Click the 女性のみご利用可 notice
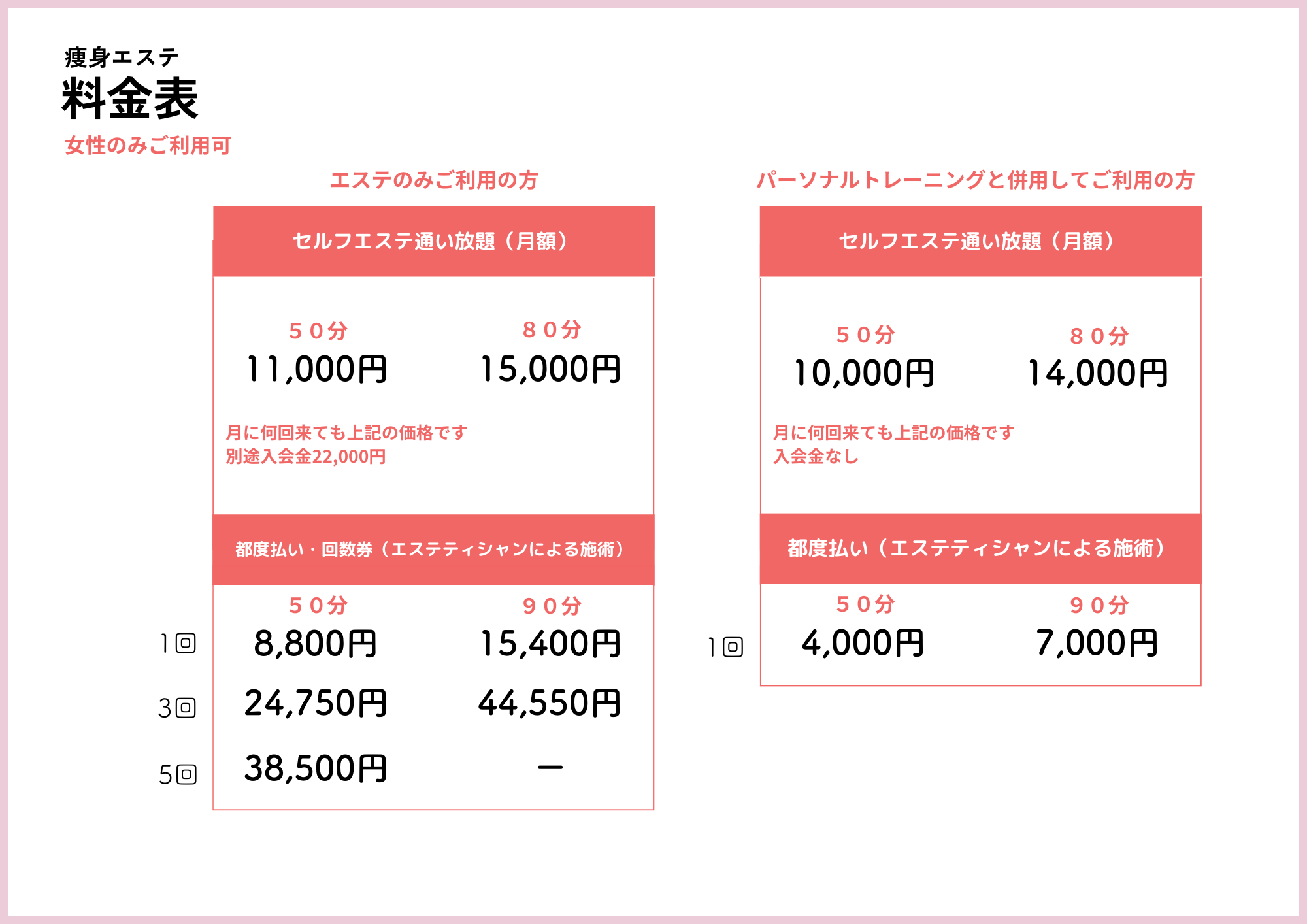This screenshot has height=924, width=1307. [x=148, y=145]
